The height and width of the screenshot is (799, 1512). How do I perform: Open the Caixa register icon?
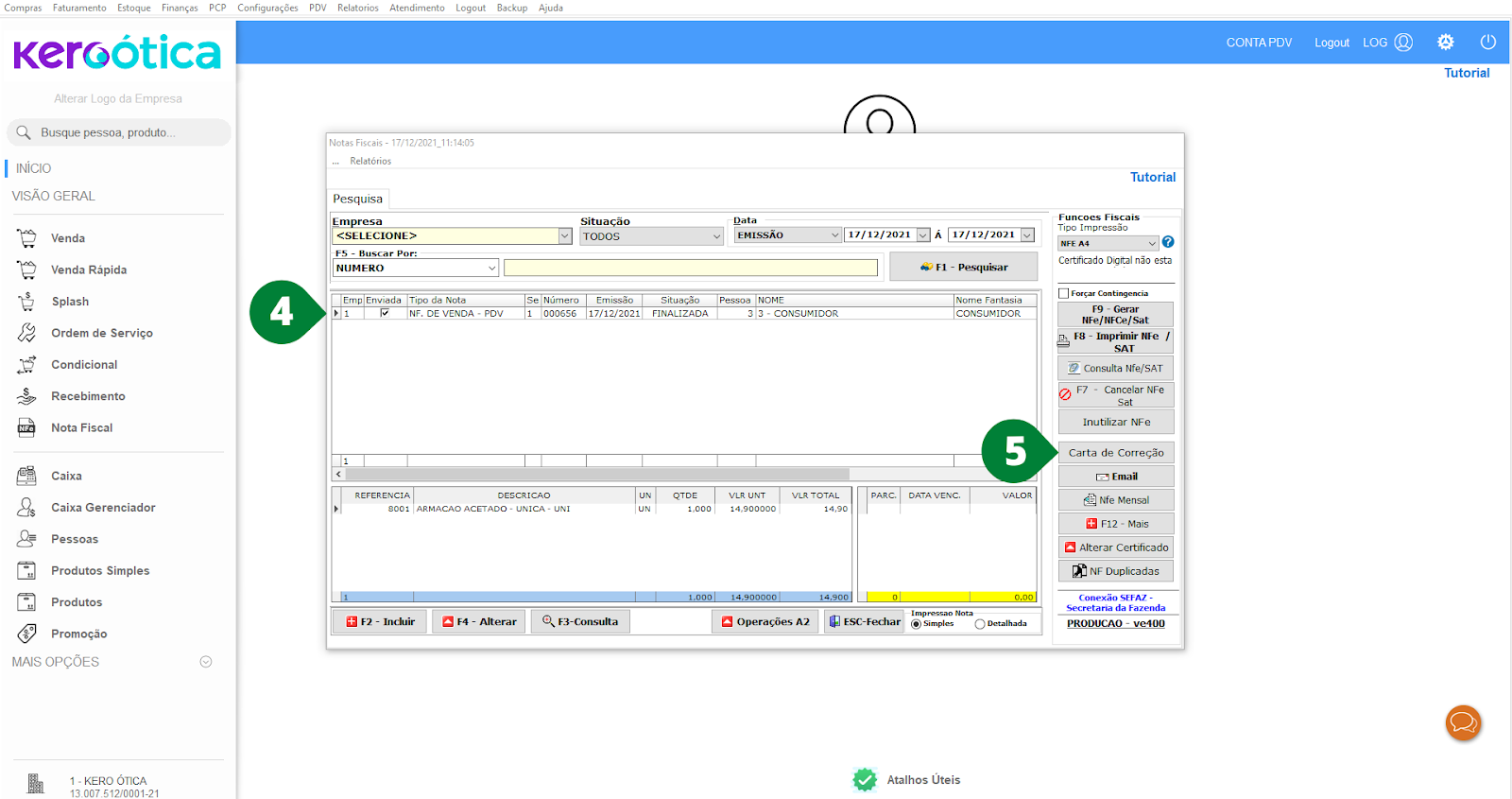pyautogui.click(x=26, y=476)
